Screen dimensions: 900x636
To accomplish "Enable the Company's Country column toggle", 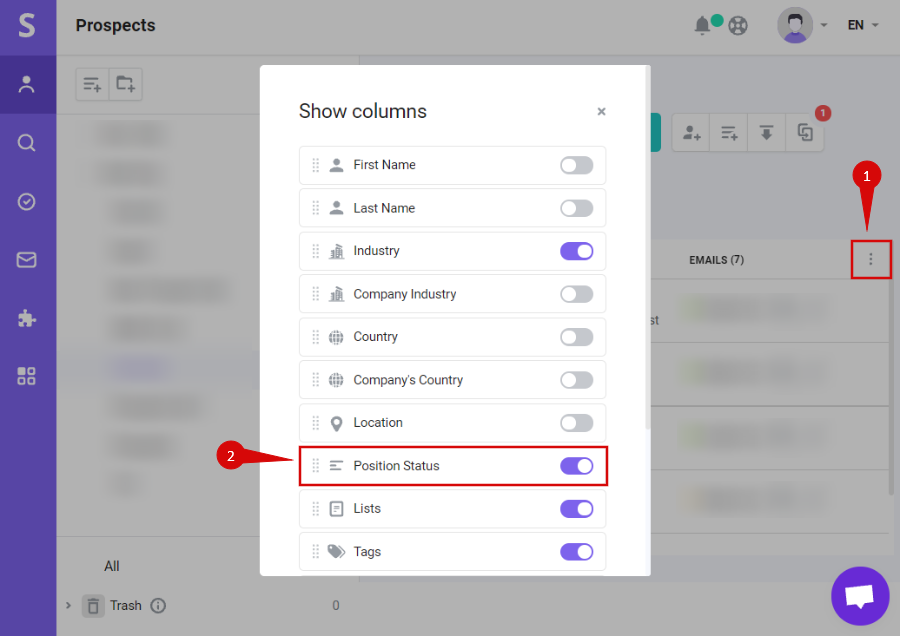I will click(576, 380).
